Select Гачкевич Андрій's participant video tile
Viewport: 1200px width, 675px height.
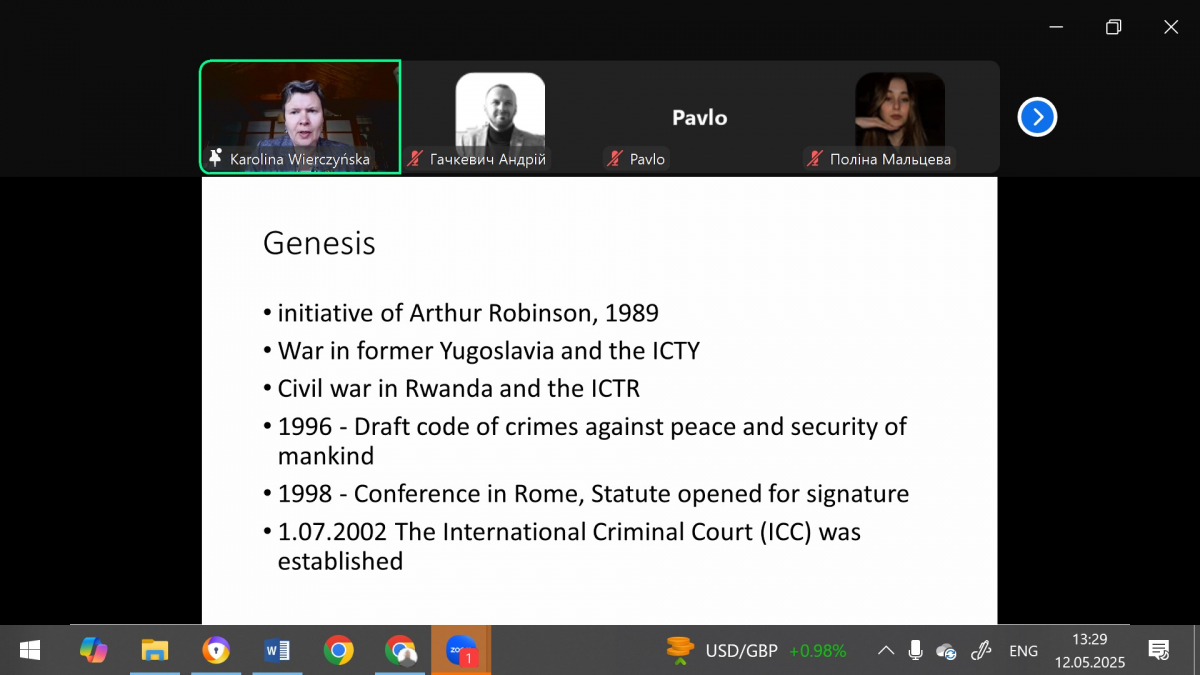point(500,115)
